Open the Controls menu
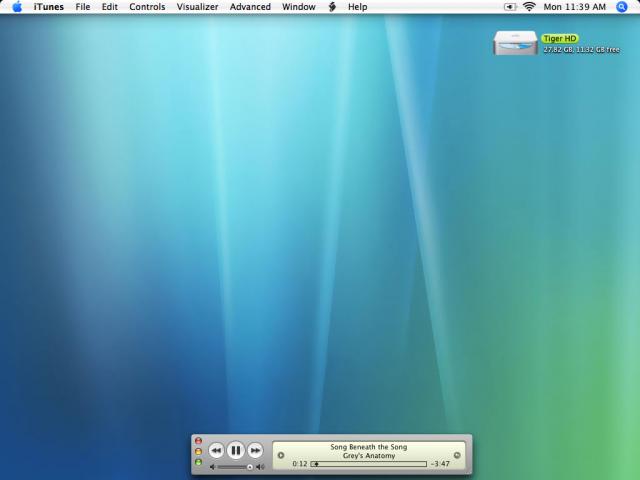The image size is (640, 480). [147, 7]
